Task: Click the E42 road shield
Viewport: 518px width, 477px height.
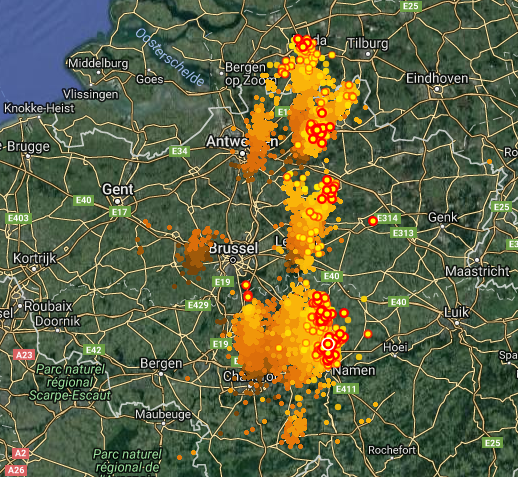Action: pos(94,350)
